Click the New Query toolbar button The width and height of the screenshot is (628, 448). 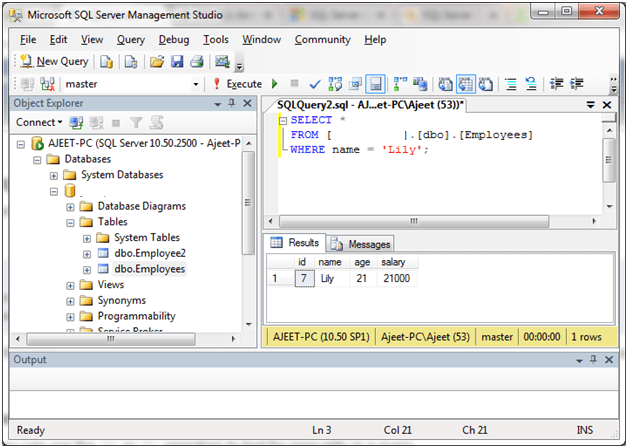click(x=54, y=62)
